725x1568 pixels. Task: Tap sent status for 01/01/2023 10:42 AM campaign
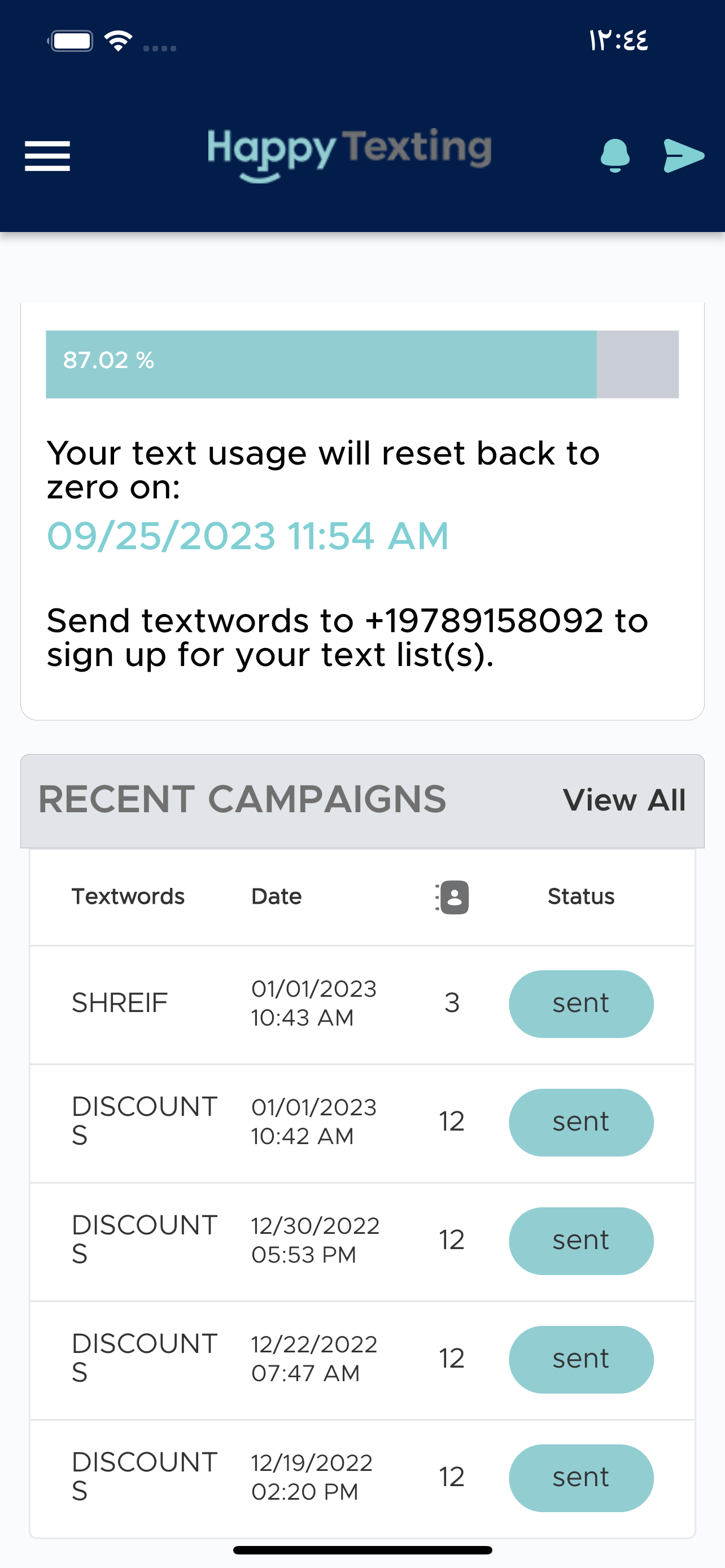(x=580, y=1122)
